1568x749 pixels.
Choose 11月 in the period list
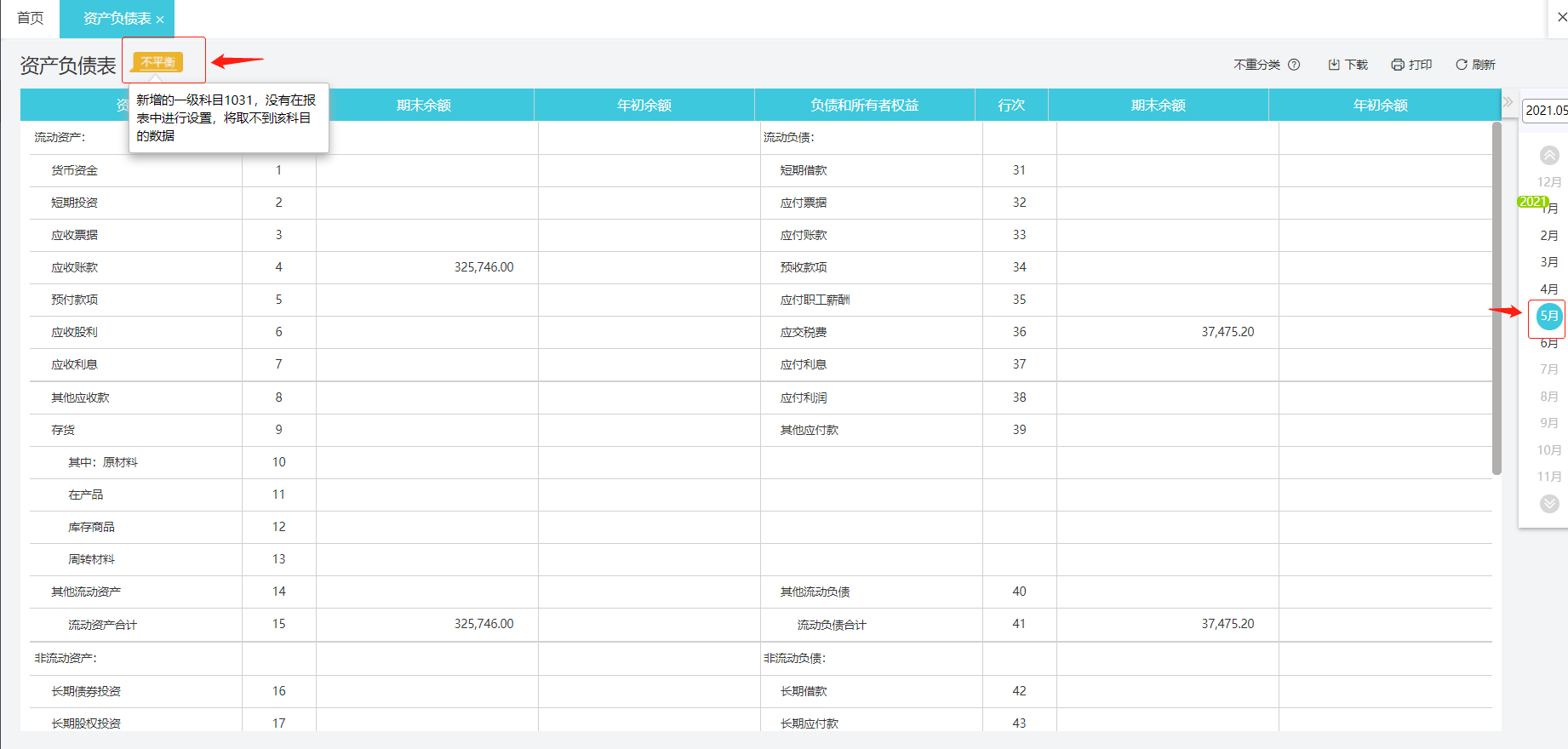(1549, 477)
